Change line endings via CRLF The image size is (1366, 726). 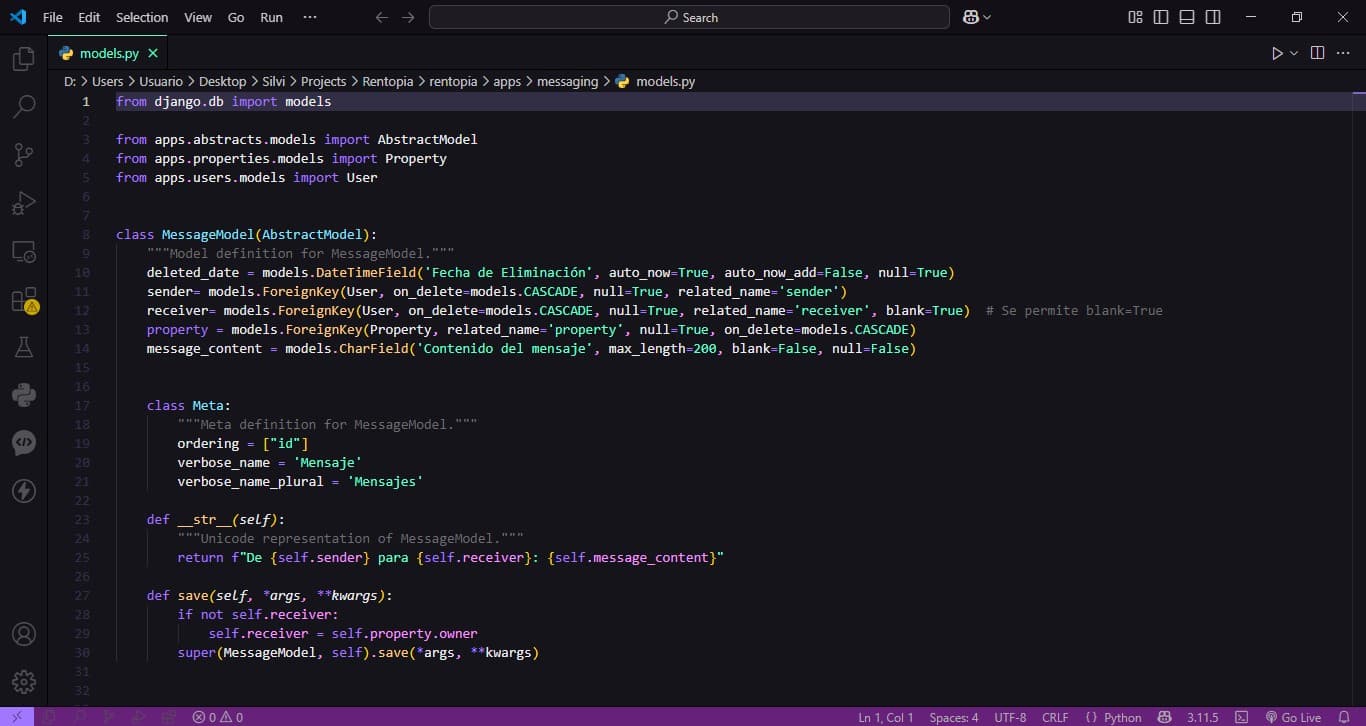tap(1055, 717)
